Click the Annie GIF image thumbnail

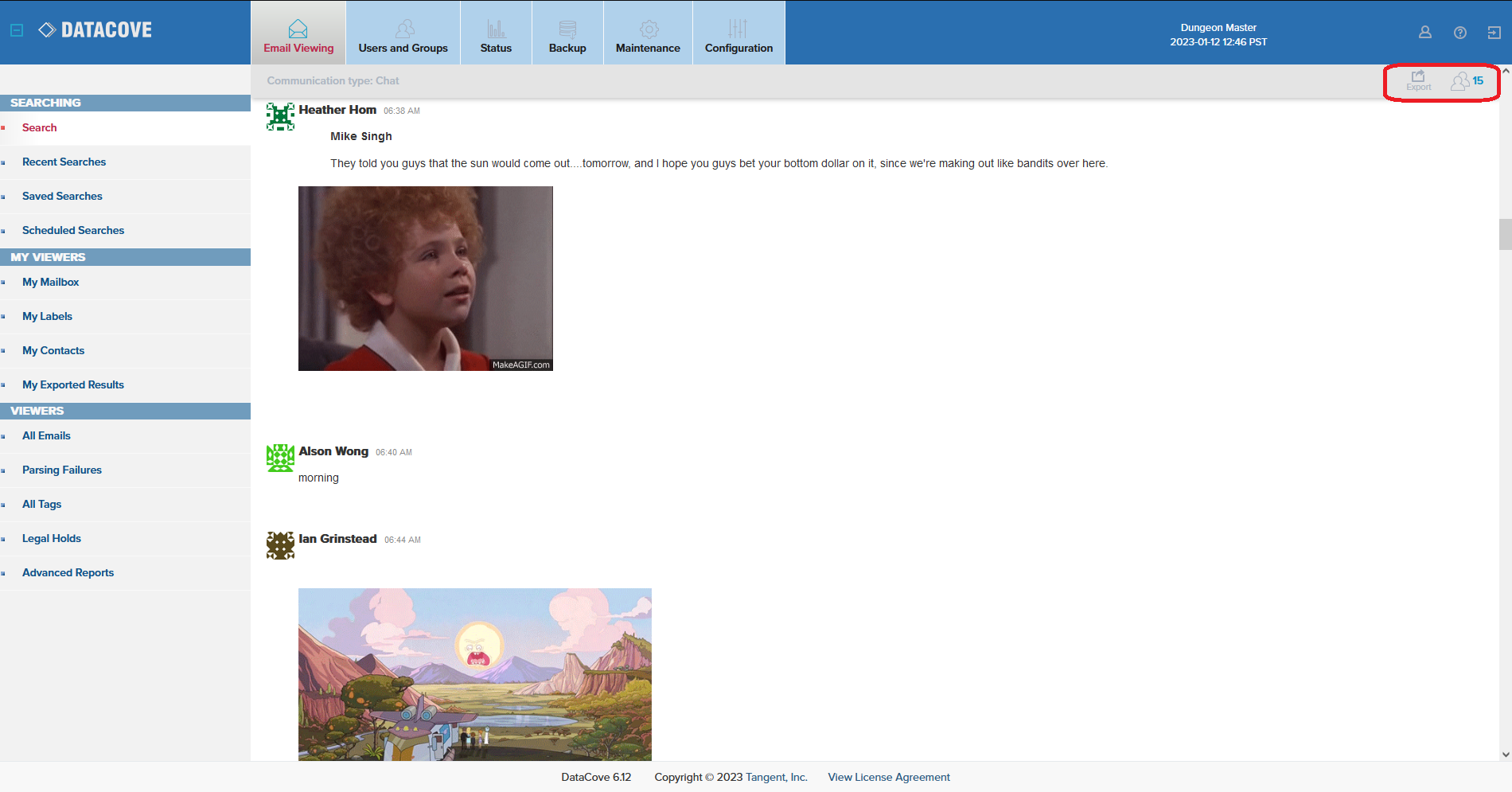(x=425, y=278)
